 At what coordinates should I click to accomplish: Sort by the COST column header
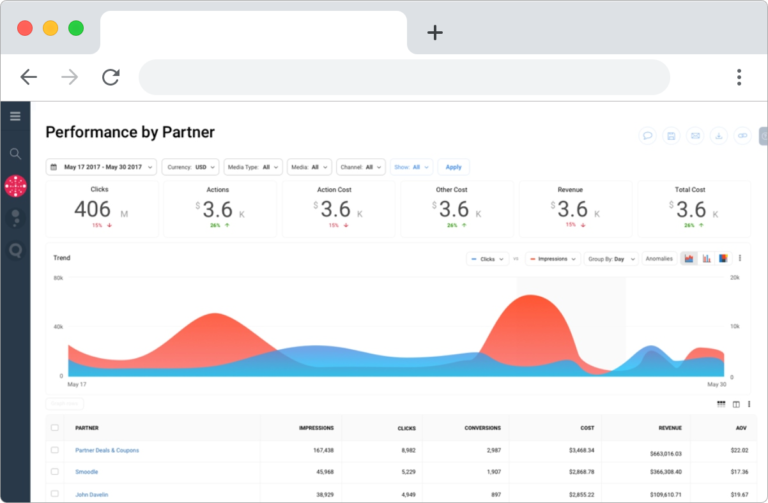587,428
